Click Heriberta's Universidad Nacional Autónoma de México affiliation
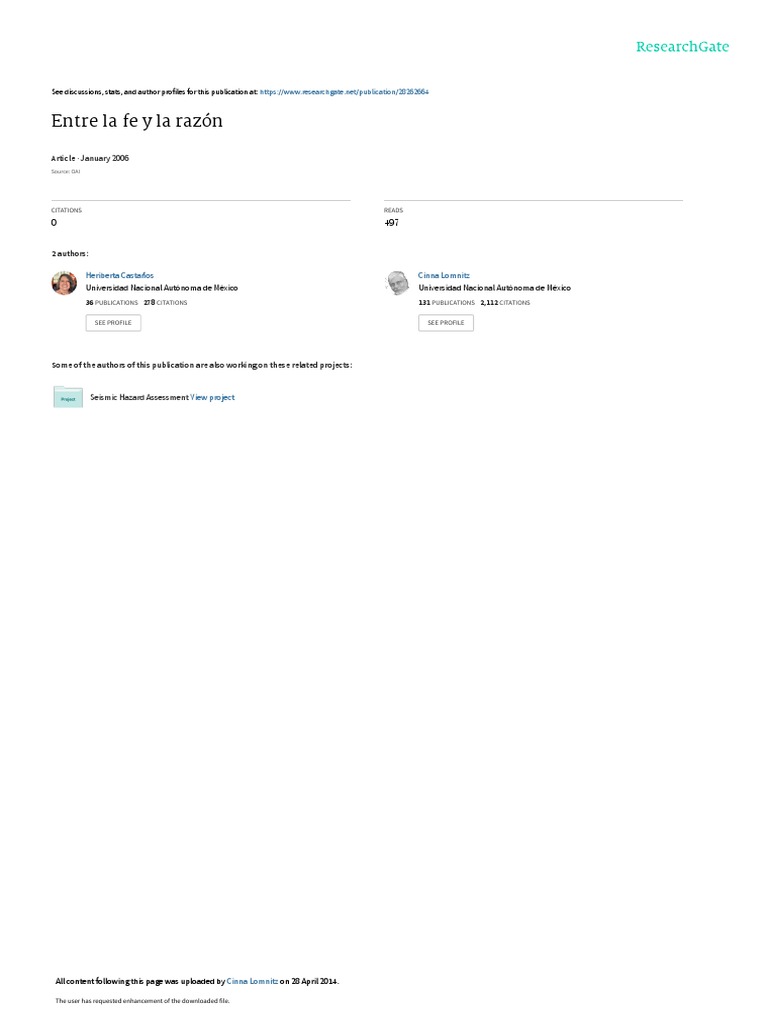The image size is (768, 1024). (x=162, y=288)
